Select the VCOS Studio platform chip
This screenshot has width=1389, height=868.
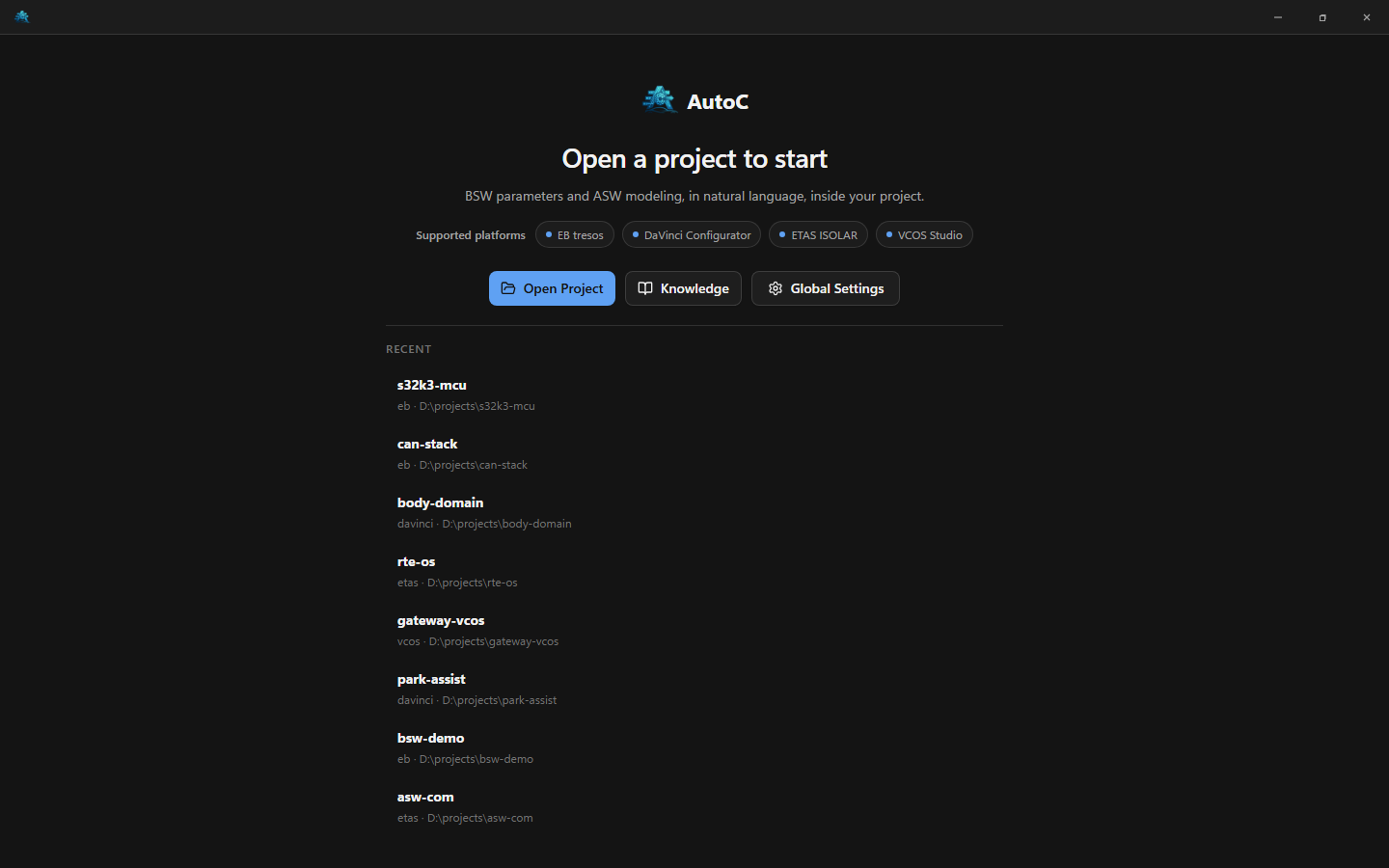point(924,234)
